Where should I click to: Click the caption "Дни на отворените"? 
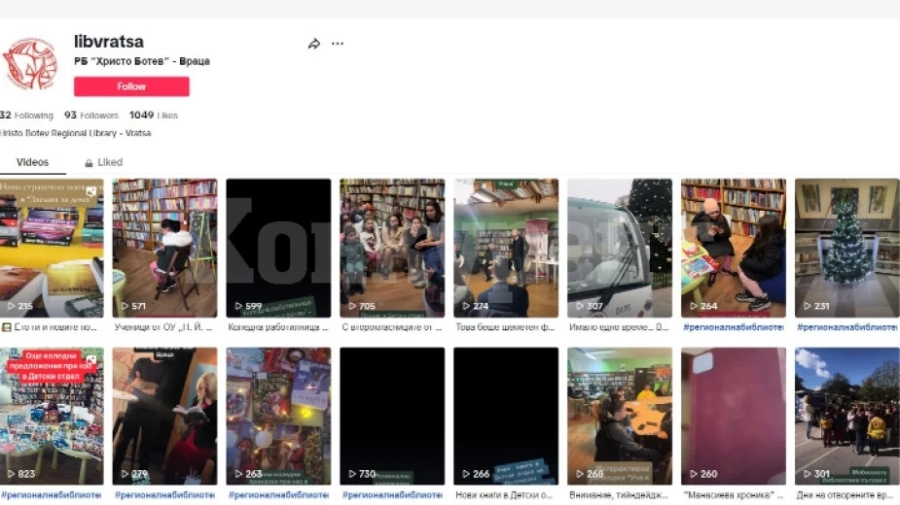coord(847,495)
